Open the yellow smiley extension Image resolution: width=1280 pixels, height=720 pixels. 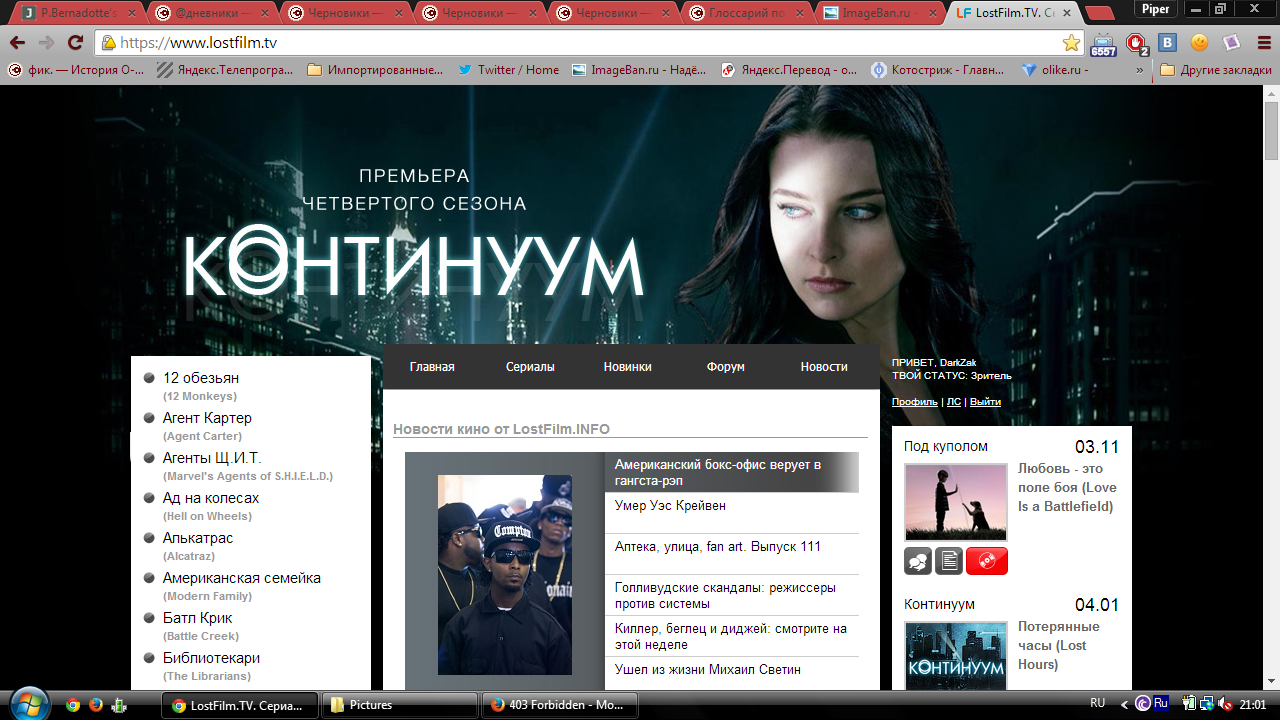(1199, 43)
